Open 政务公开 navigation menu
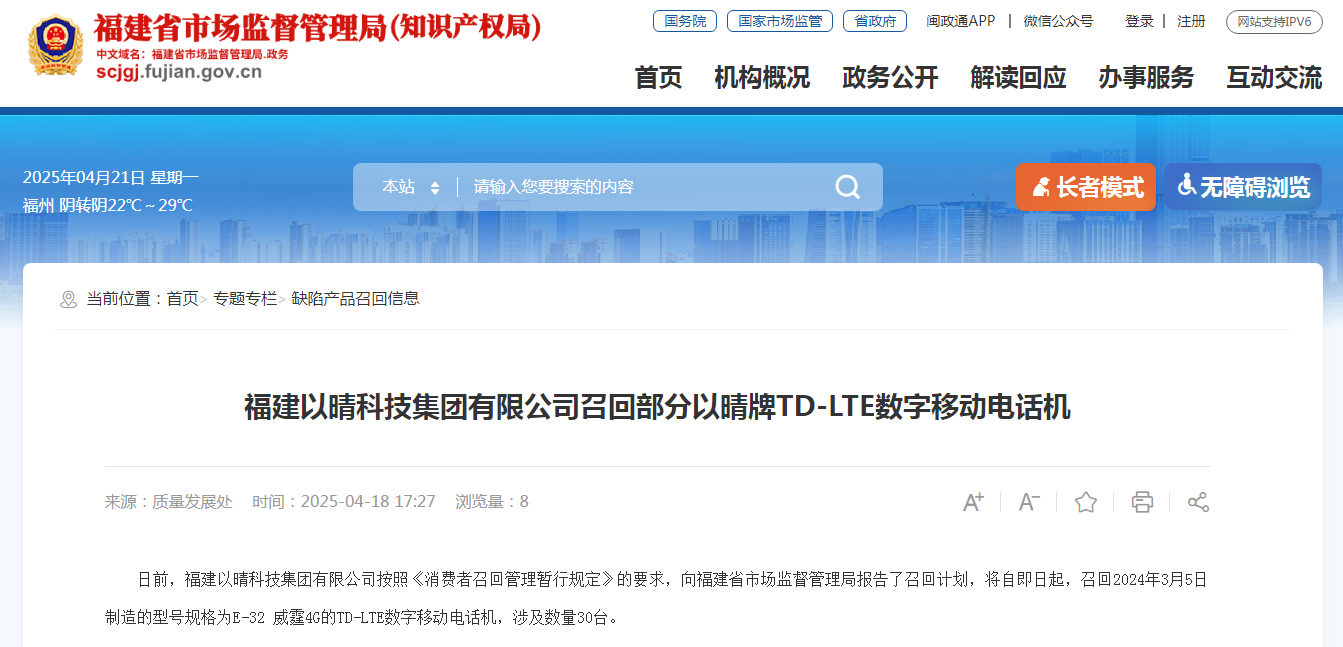 pos(890,77)
